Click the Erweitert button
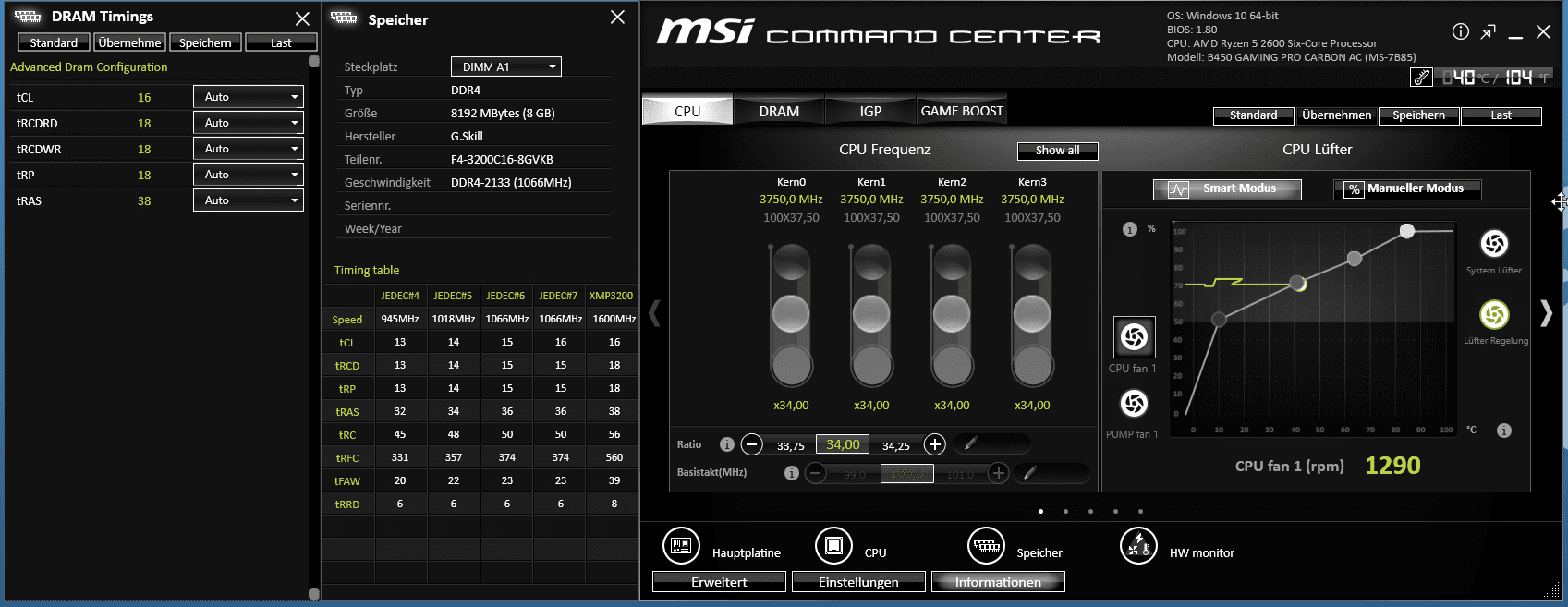 tap(719, 582)
